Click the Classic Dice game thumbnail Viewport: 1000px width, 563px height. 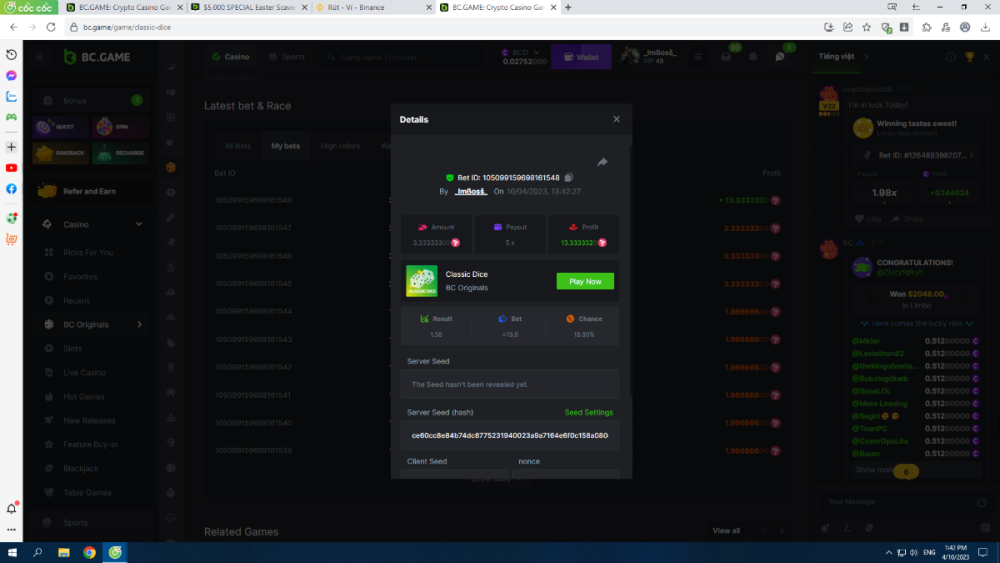point(421,281)
